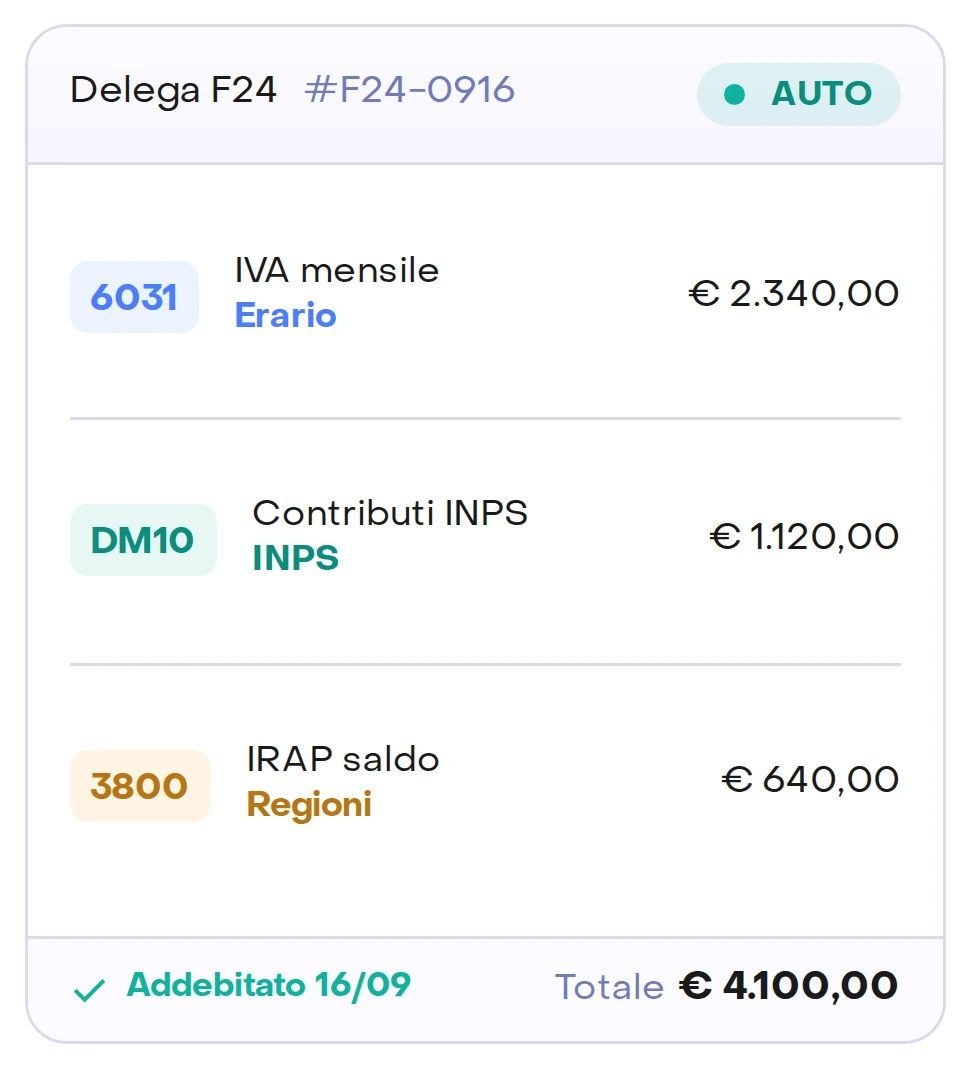The width and height of the screenshot is (969, 1068).
Task: Select the € 2.340,00 amount
Action: pos(793,294)
